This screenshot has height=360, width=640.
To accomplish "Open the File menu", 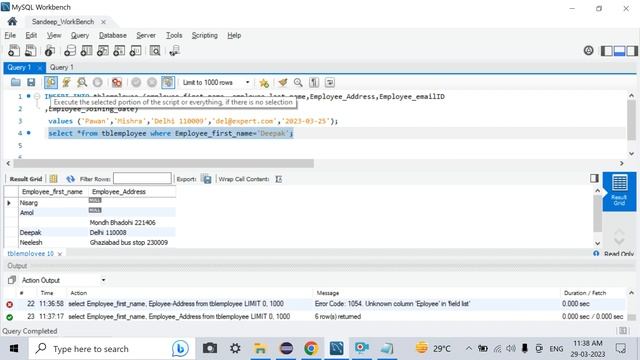I will [10, 36].
